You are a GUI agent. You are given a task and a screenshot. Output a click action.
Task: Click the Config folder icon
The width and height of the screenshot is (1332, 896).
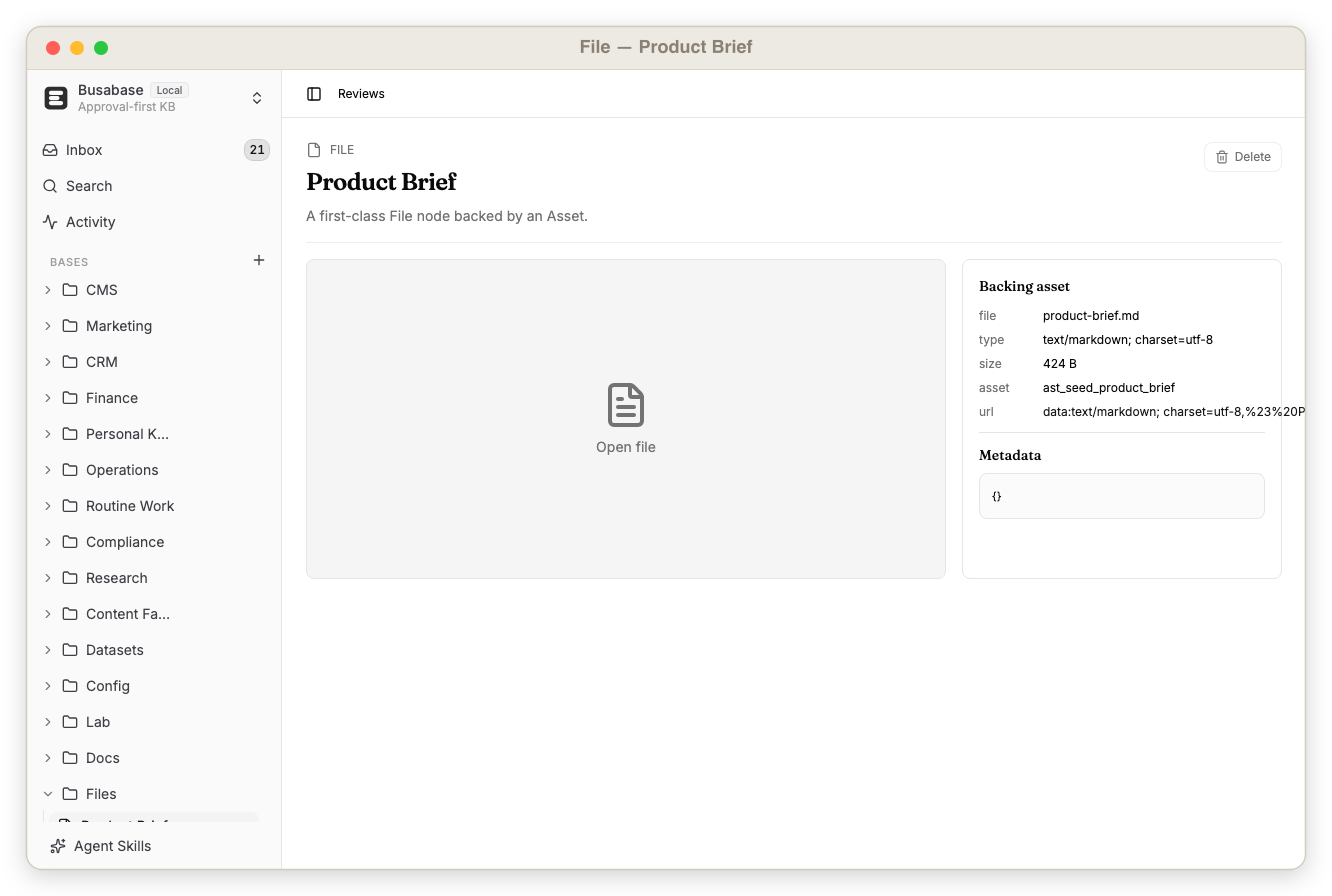[70, 686]
